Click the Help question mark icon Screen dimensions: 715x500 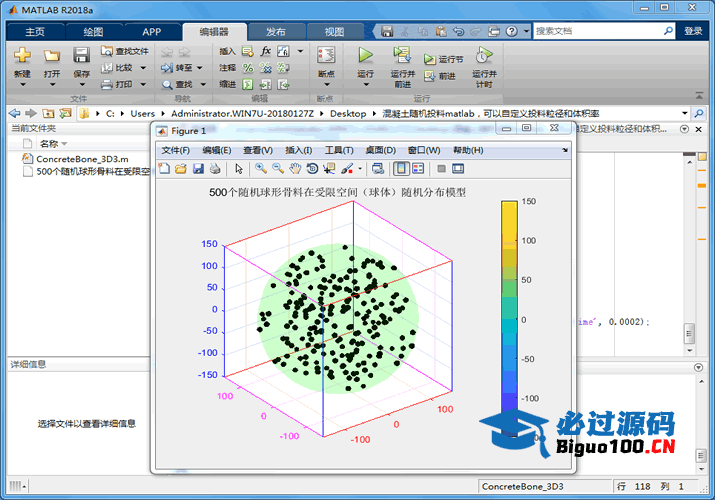tap(512, 31)
